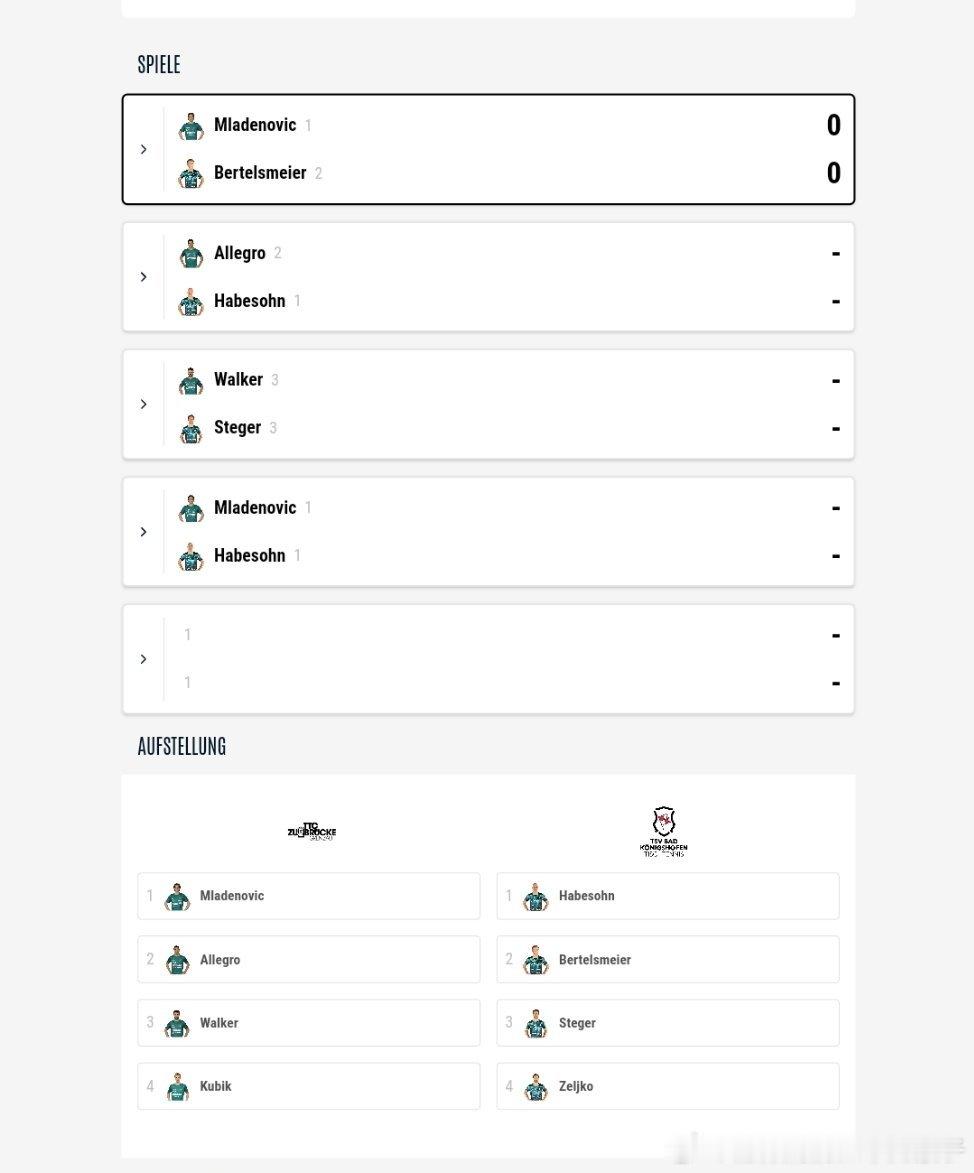
Task: Click the TSV Bad Königshofen team logo
Action: click(664, 831)
